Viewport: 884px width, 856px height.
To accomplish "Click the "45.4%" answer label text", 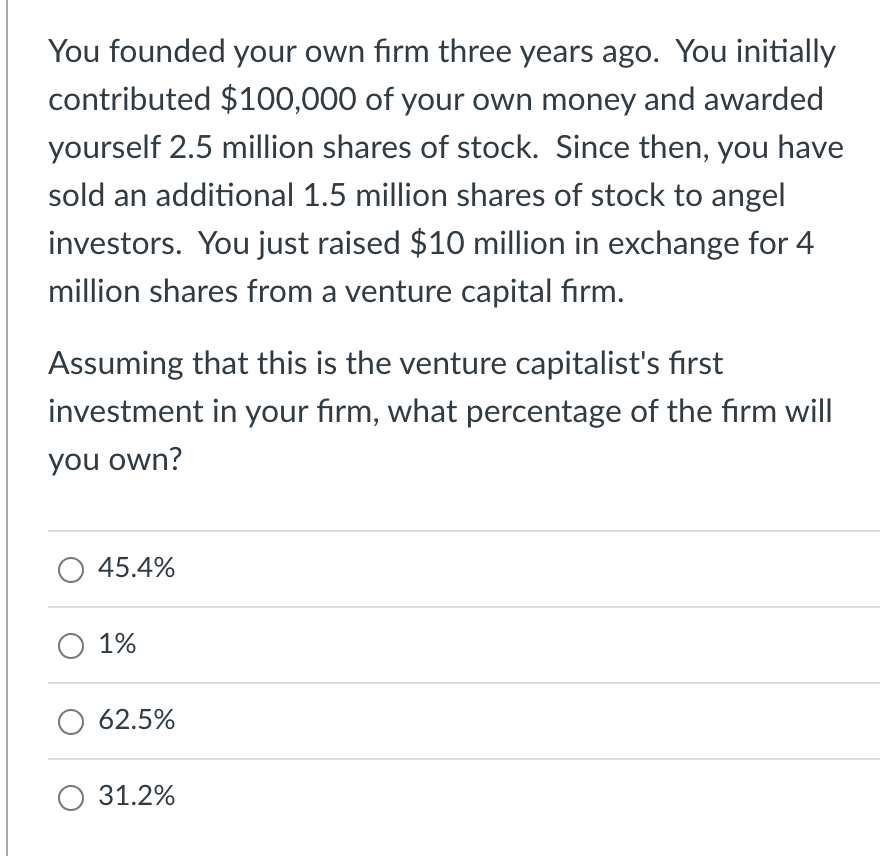I will pyautogui.click(x=137, y=569).
